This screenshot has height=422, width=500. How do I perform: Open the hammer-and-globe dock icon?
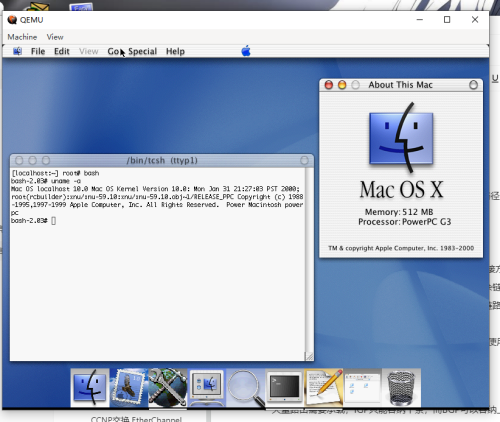coord(168,387)
